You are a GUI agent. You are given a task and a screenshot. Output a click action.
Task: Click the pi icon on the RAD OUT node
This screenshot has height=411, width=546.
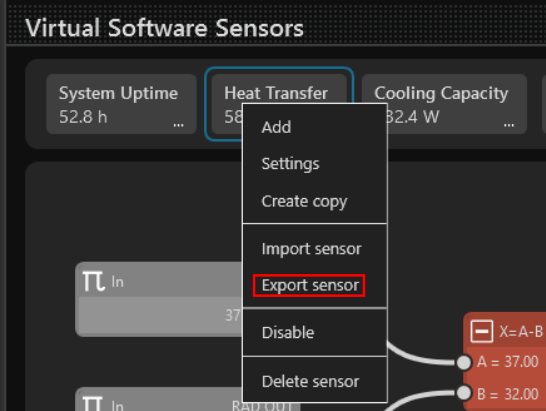pyautogui.click(x=93, y=403)
